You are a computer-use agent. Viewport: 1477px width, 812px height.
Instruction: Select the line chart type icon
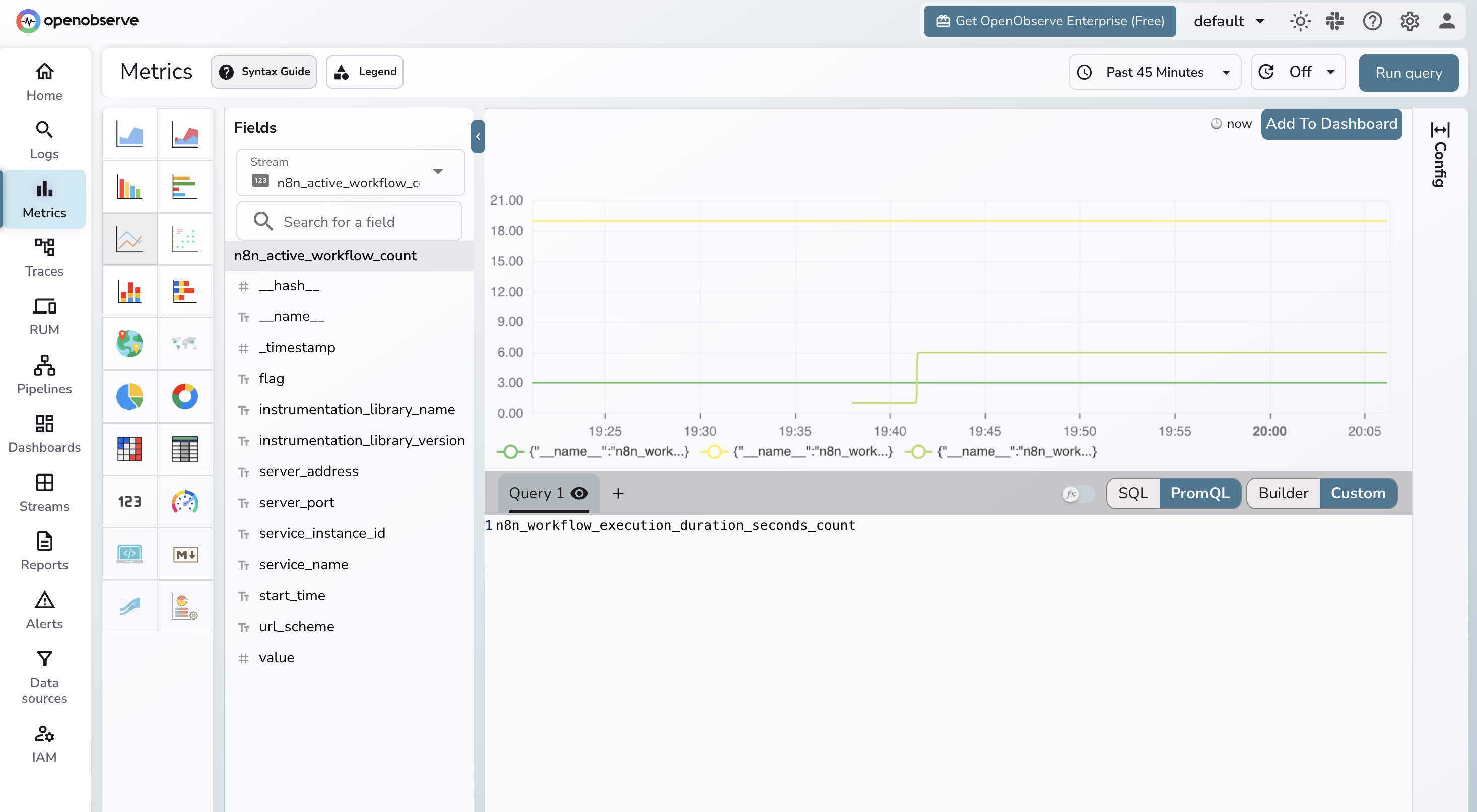click(x=129, y=239)
